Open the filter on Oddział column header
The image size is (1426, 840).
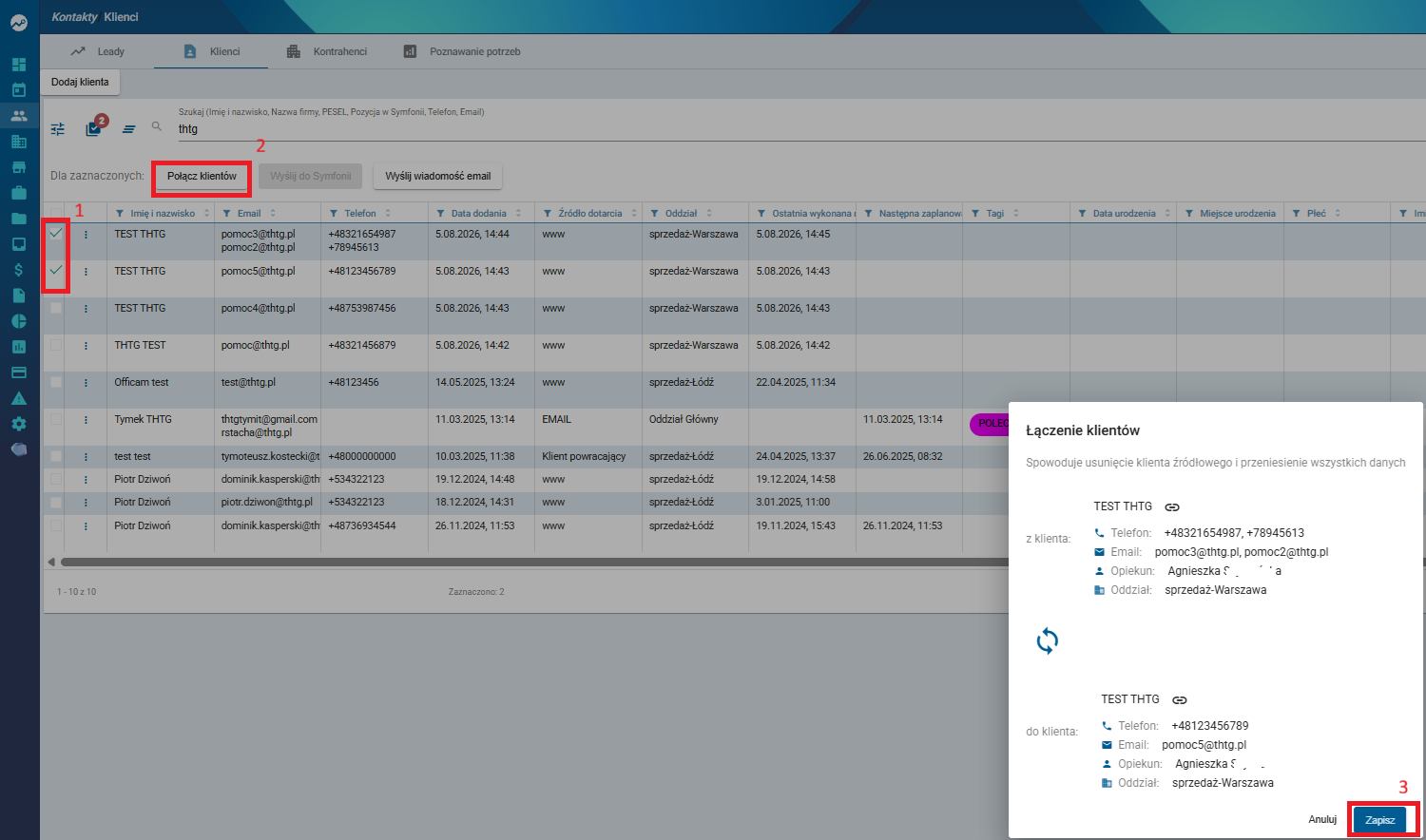click(x=655, y=214)
